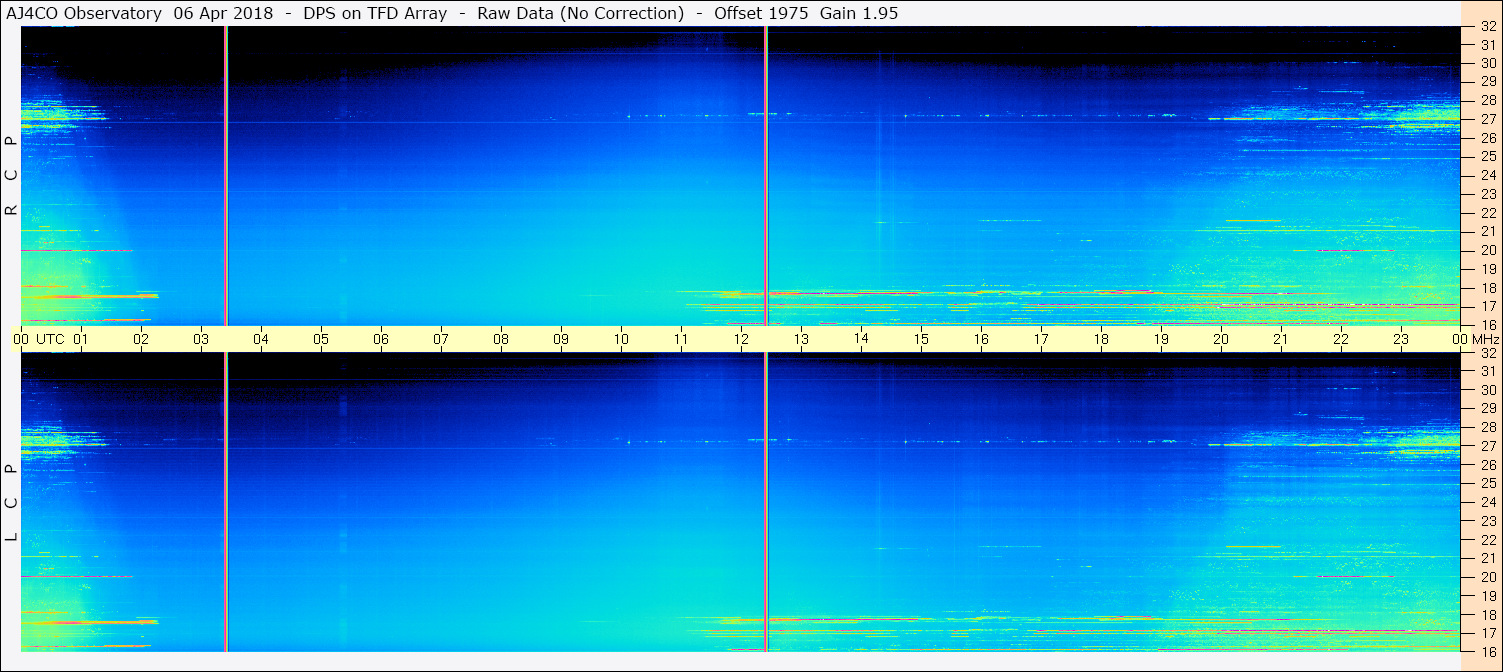Select the 04 hour tick label

pos(261,339)
